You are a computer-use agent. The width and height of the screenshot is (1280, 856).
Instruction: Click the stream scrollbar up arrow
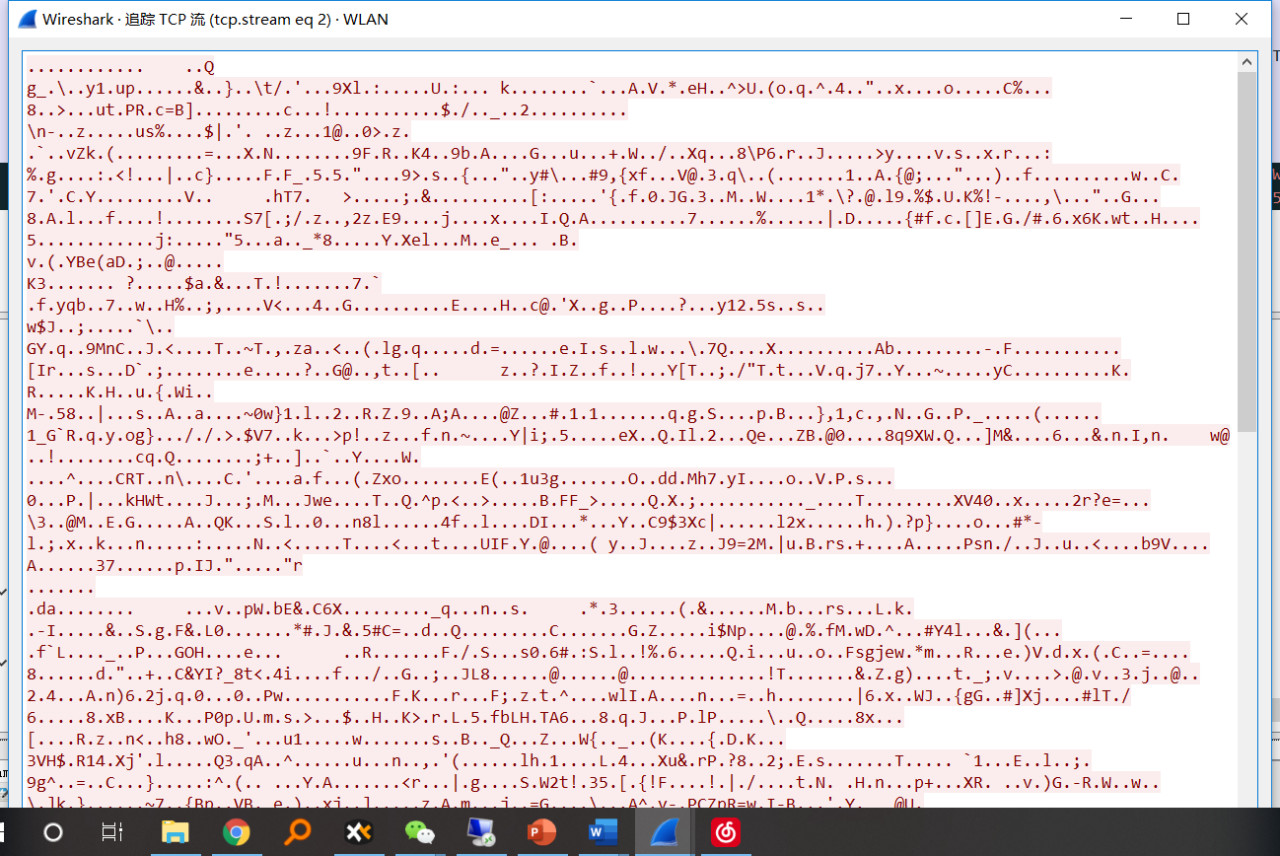click(1247, 62)
